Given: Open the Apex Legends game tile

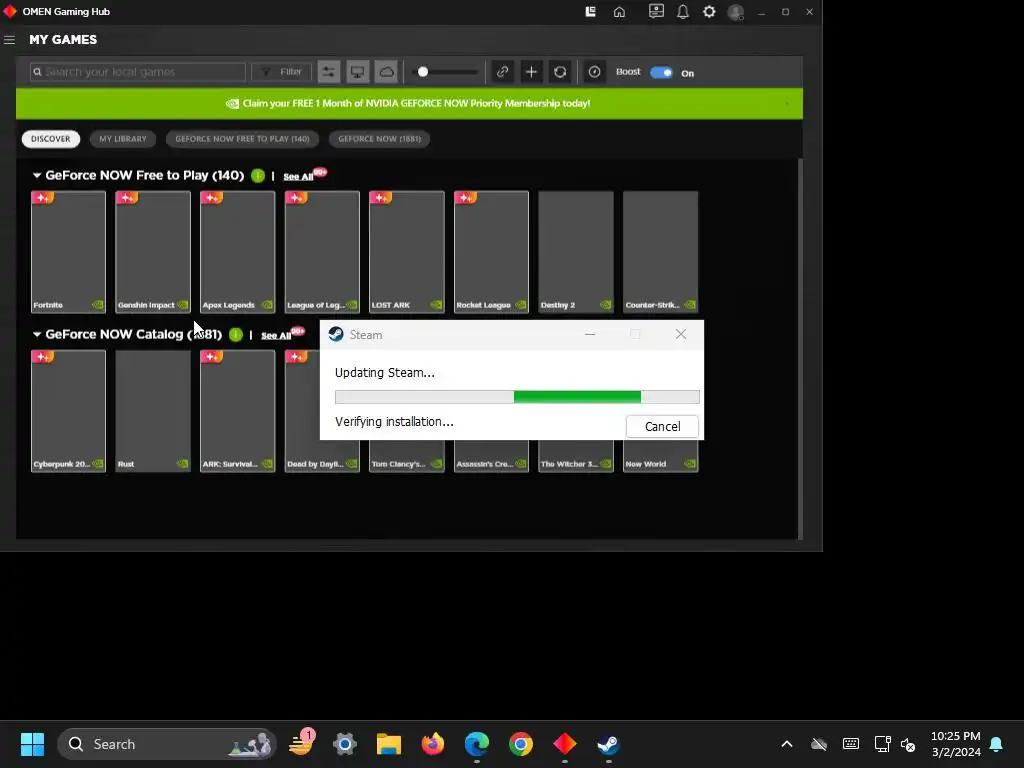Looking at the screenshot, I should [x=238, y=252].
